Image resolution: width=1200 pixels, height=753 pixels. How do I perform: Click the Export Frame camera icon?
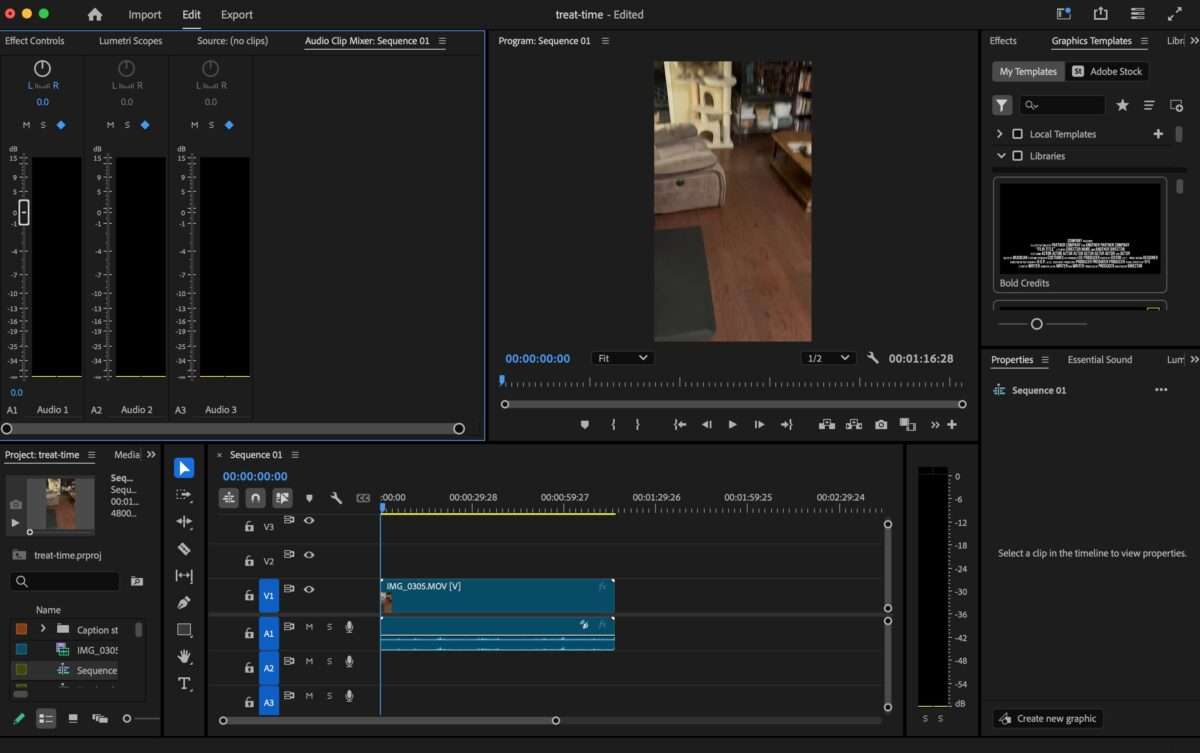pyautogui.click(x=880, y=425)
